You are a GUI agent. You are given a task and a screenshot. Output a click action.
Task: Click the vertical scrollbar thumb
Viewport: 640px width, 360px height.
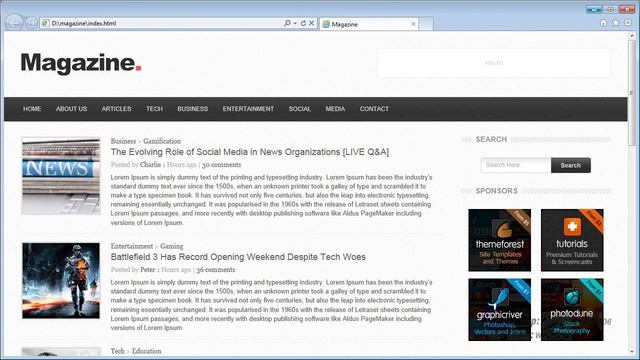pos(631,93)
